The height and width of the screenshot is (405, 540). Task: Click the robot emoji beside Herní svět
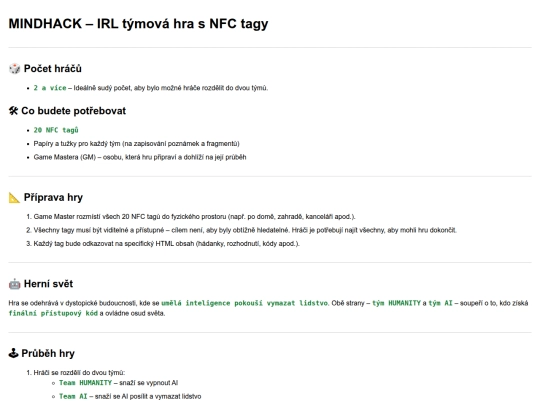point(14,284)
